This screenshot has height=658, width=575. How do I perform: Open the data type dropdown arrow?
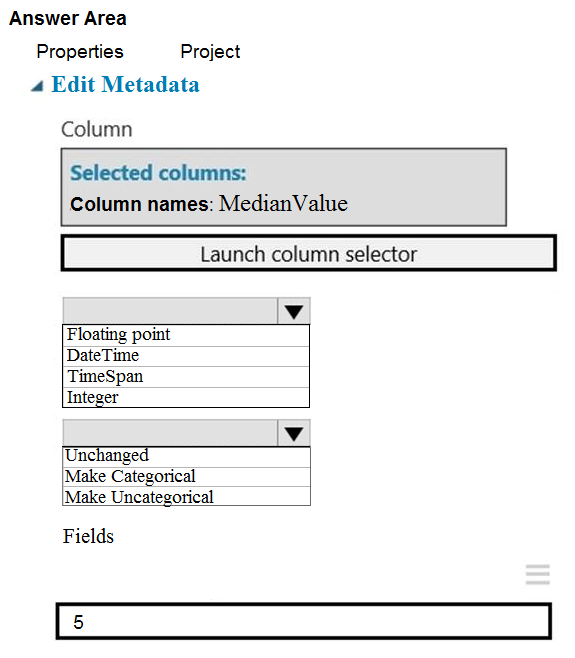pyautogui.click(x=294, y=311)
